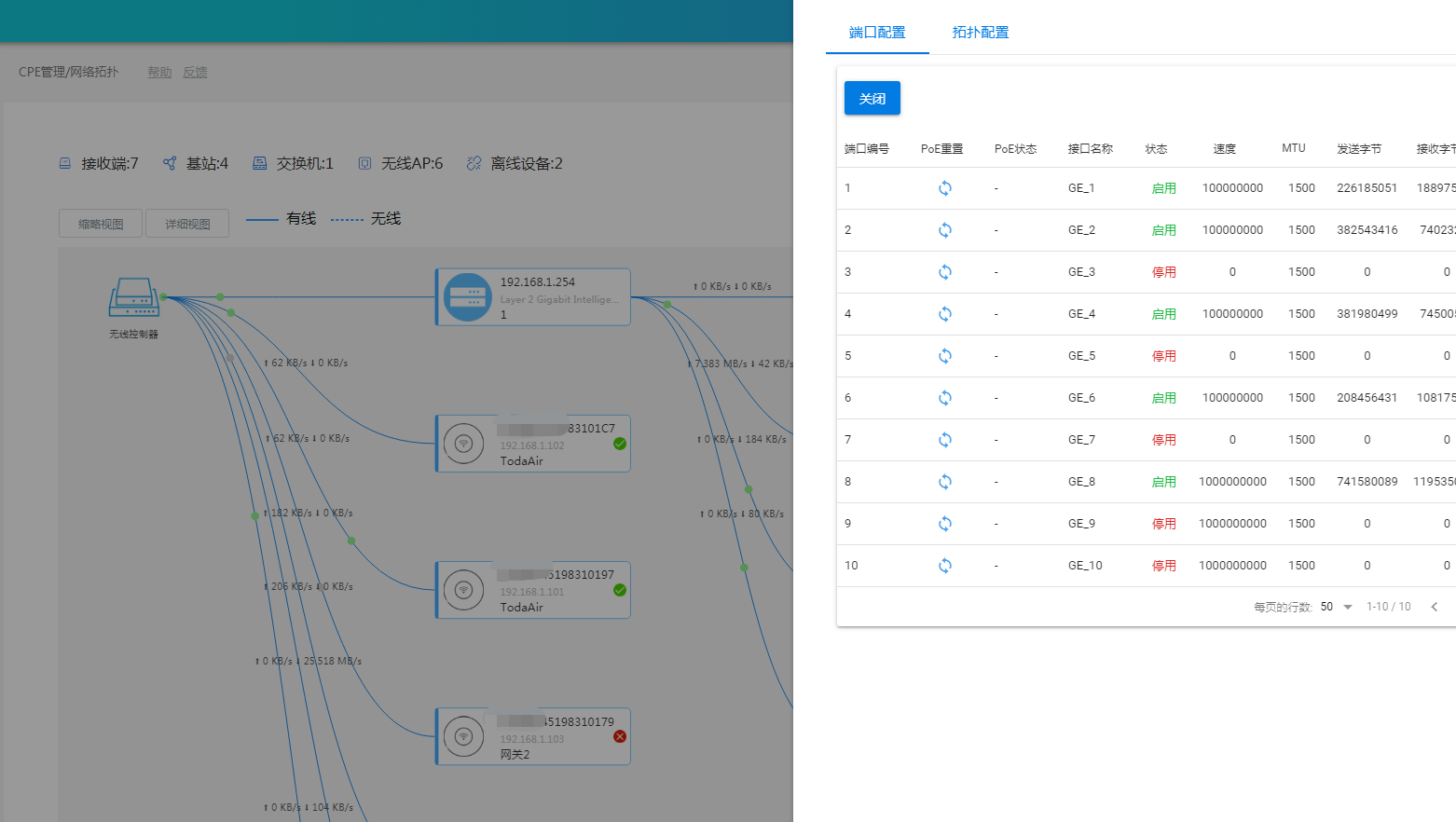
Task: Click red offline status on 192.168.1.103
Action: [620, 736]
